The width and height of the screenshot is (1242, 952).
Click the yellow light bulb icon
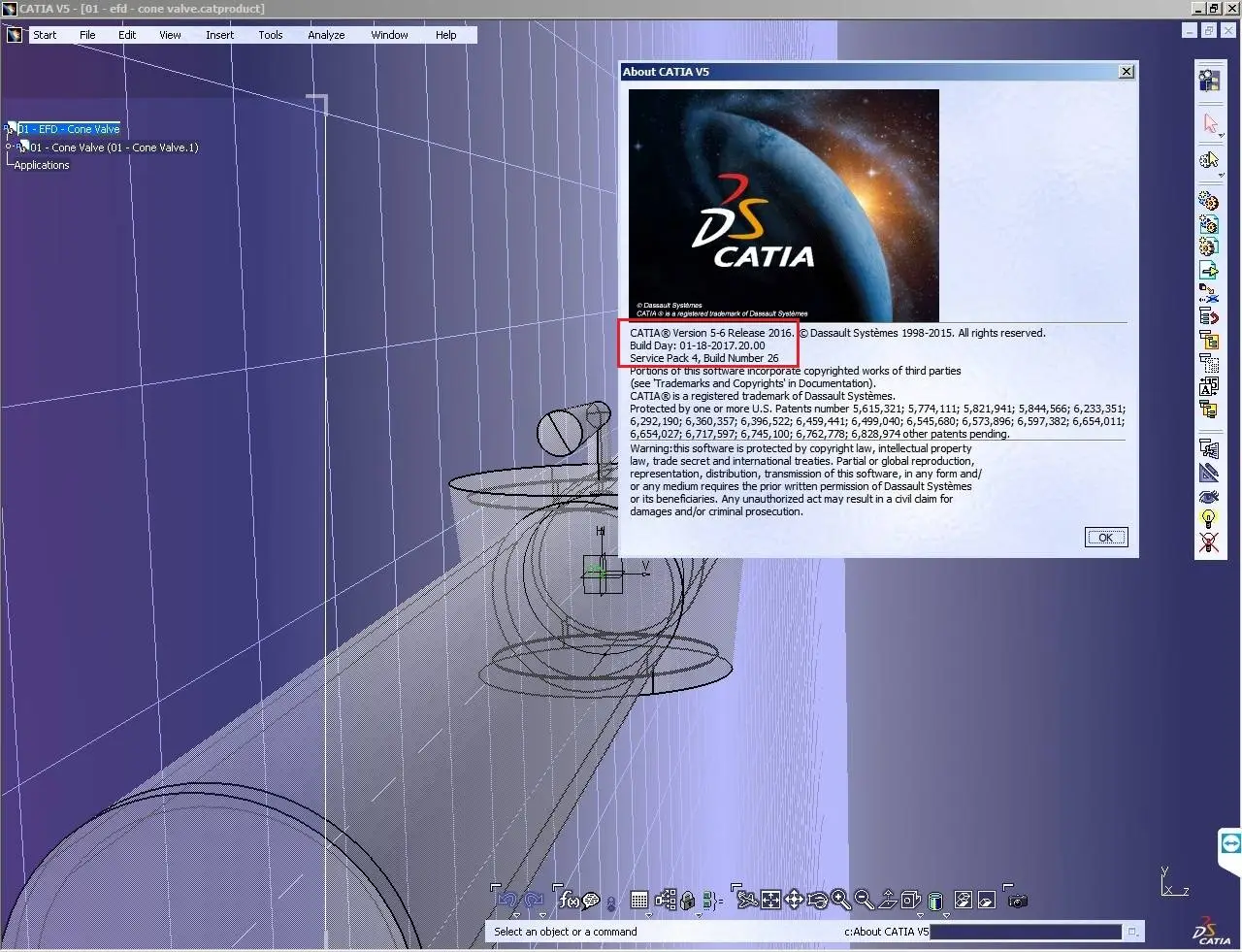1208,519
